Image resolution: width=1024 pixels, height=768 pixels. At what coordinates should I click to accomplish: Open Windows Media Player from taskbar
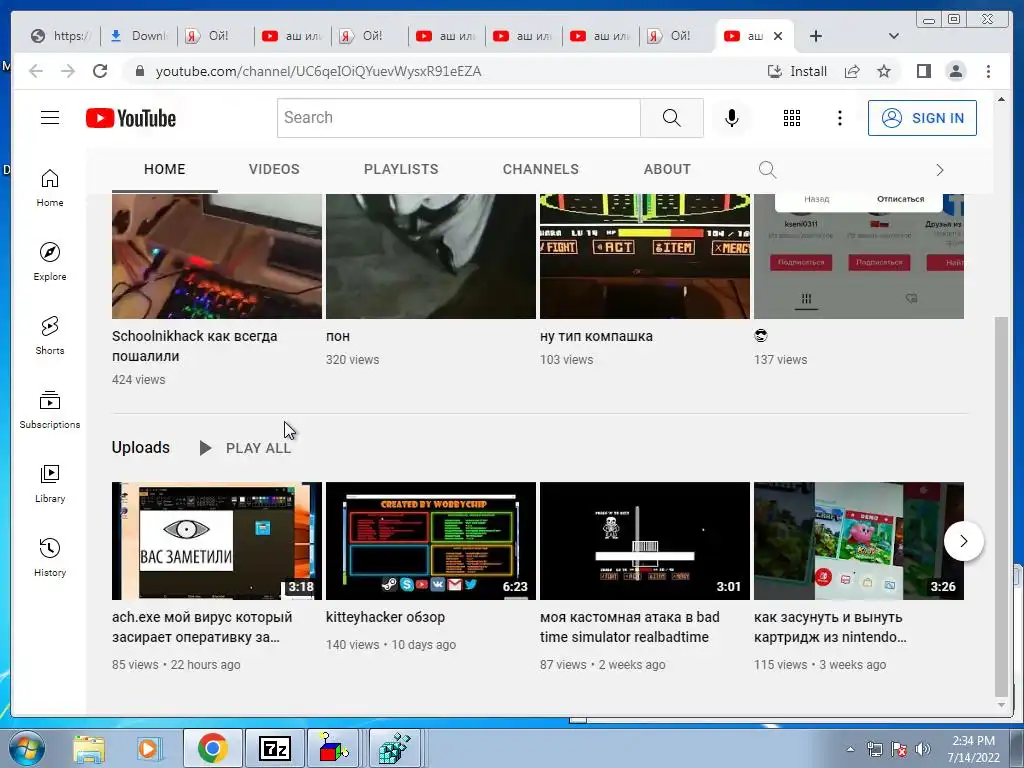tap(149, 748)
